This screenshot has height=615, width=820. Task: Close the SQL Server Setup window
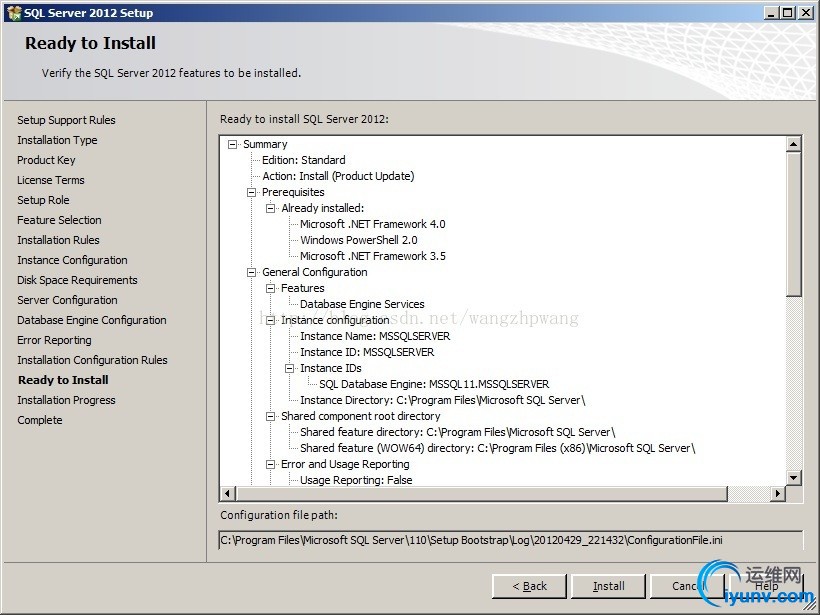pos(805,13)
